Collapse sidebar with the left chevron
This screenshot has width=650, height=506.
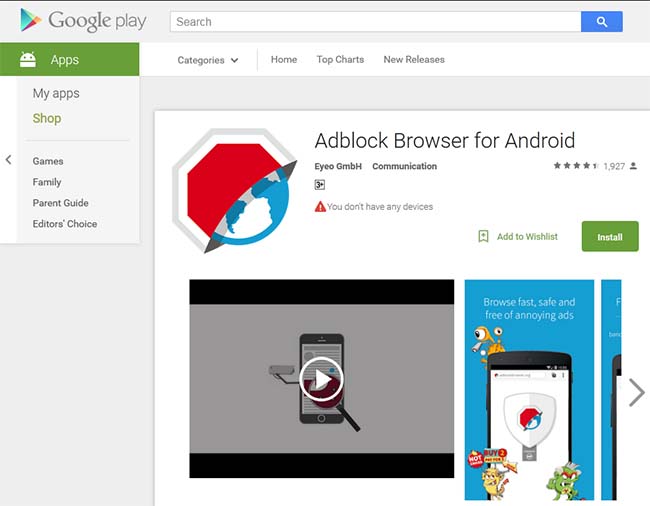pyautogui.click(x=8, y=160)
